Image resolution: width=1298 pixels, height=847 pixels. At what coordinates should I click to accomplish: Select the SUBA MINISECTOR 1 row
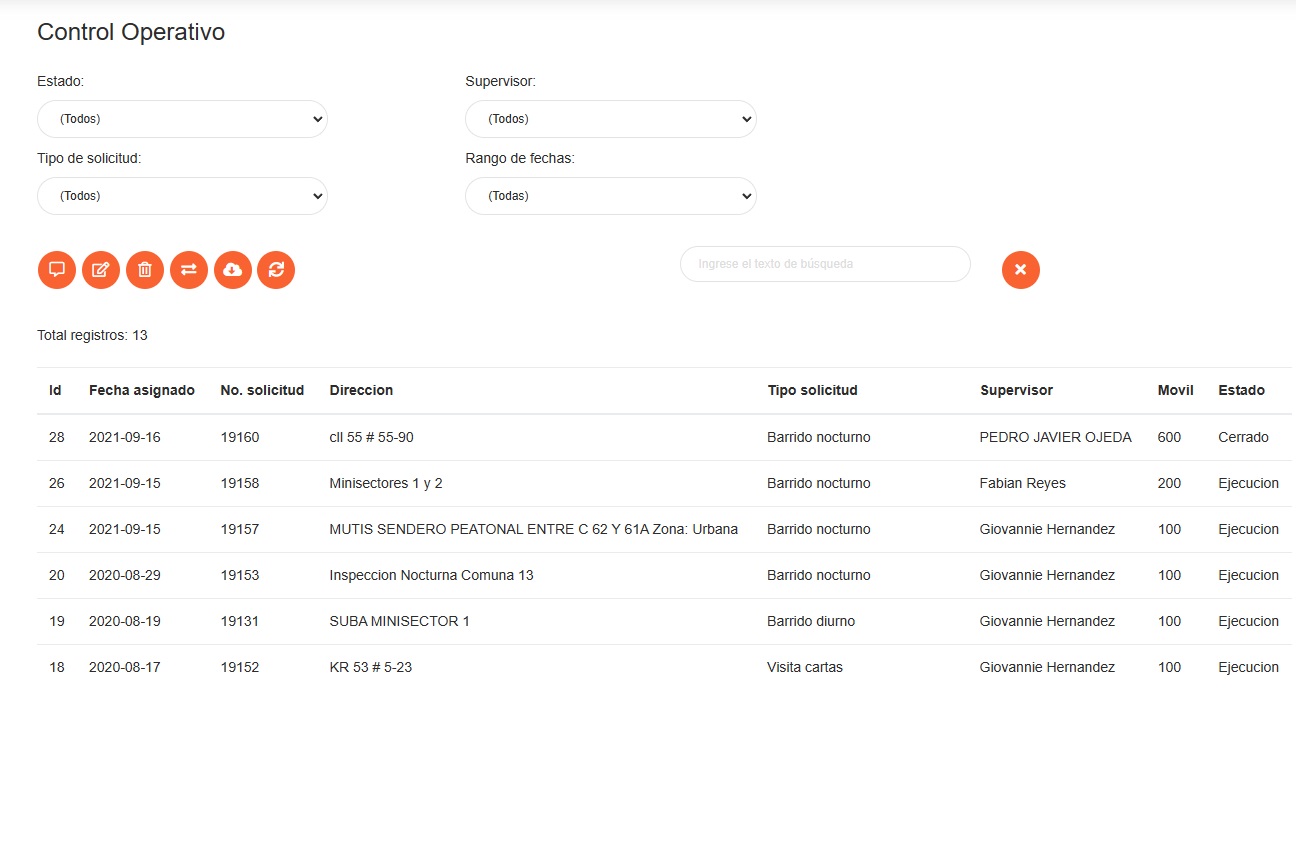coord(399,621)
